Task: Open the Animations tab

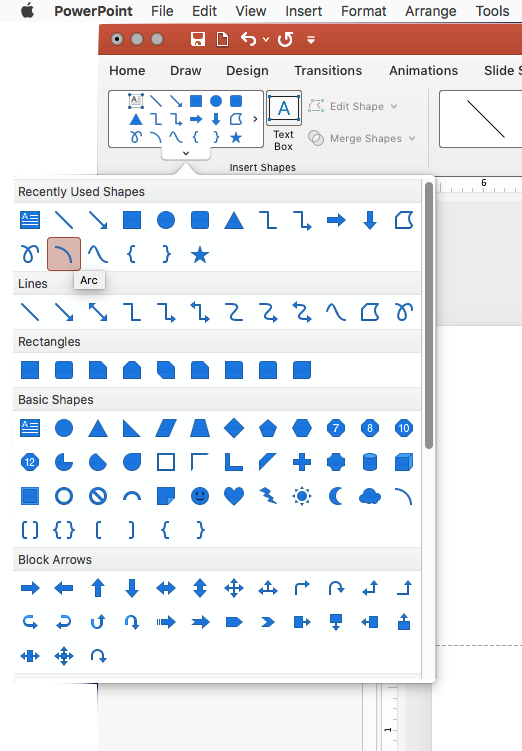Action: click(423, 71)
